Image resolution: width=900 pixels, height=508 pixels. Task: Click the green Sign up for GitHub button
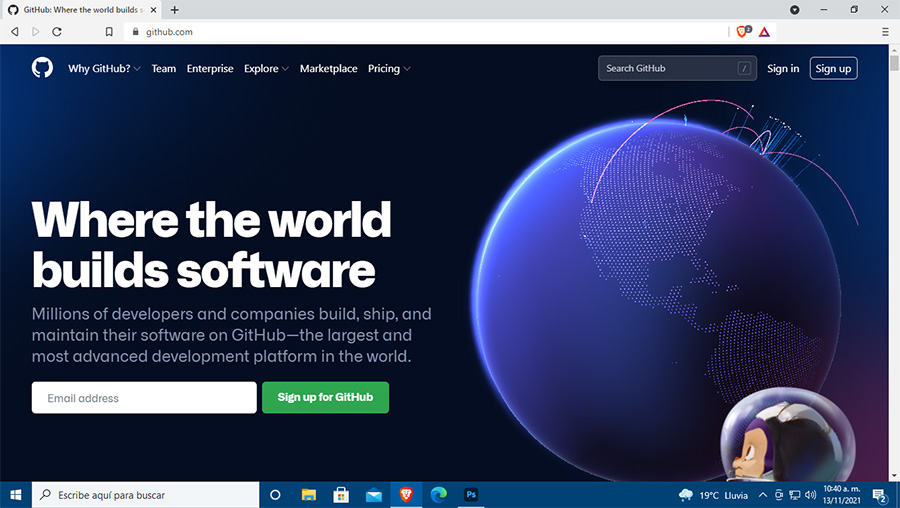pyautogui.click(x=325, y=397)
